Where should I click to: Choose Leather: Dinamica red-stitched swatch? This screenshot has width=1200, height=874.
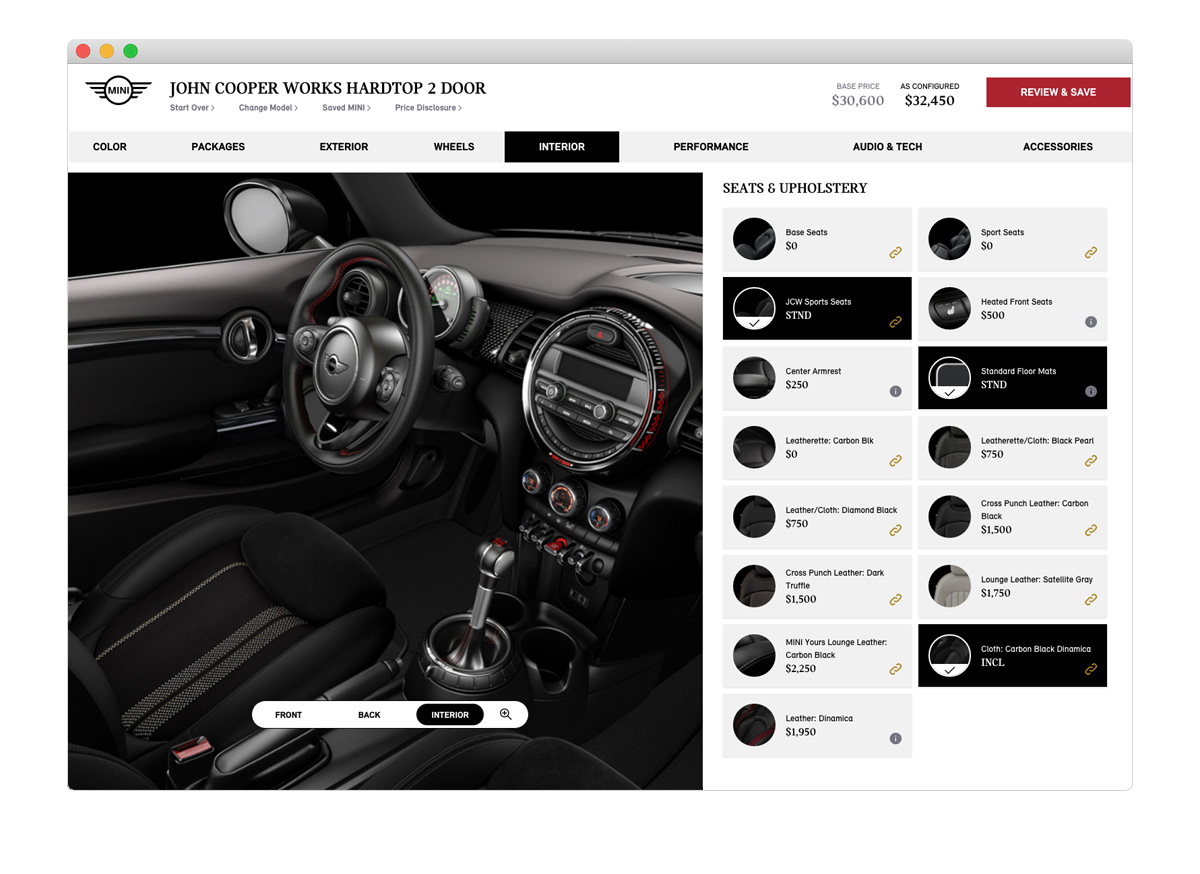coord(754,725)
